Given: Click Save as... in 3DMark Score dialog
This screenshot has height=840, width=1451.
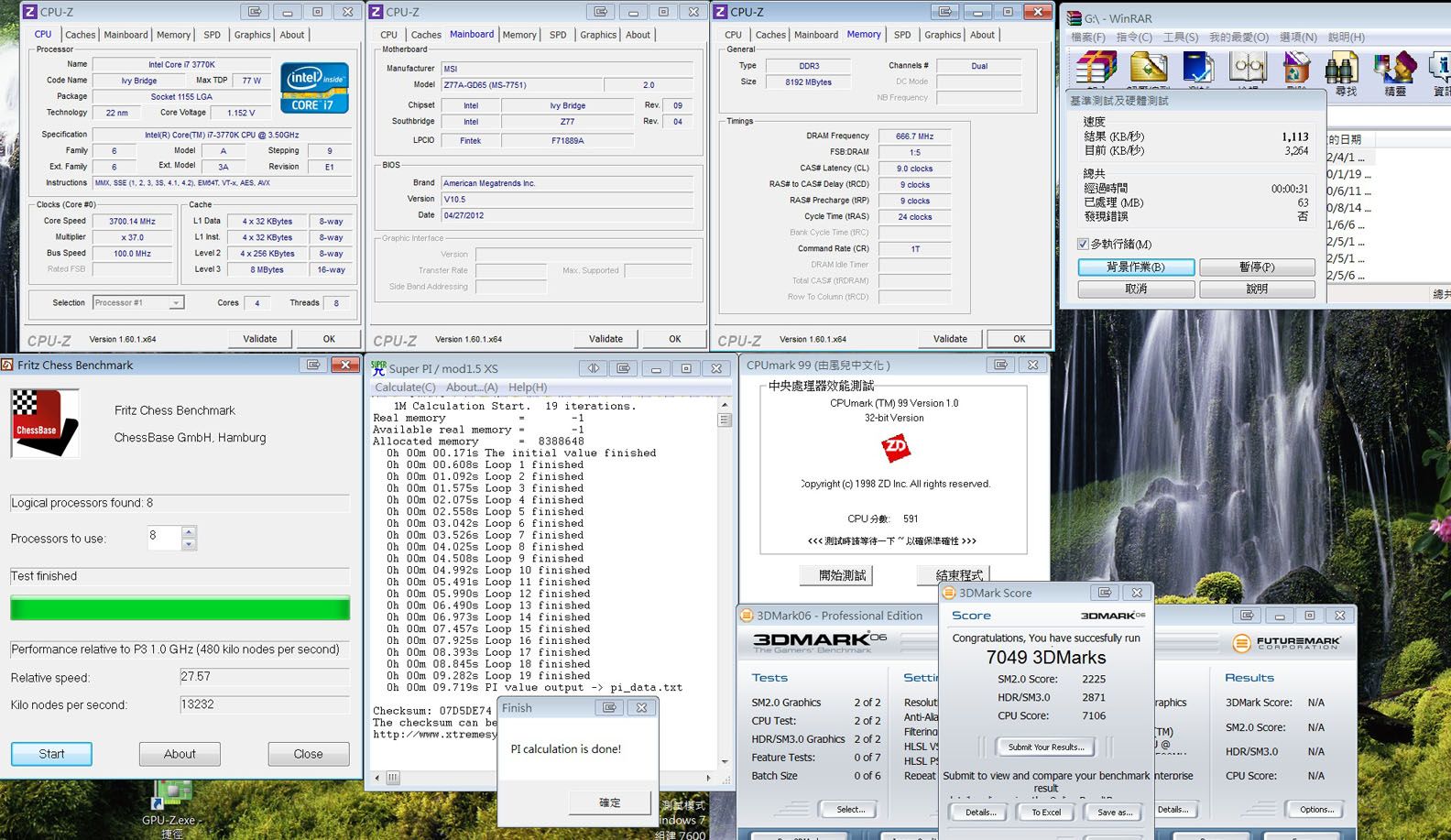Looking at the screenshot, I should [x=1115, y=813].
